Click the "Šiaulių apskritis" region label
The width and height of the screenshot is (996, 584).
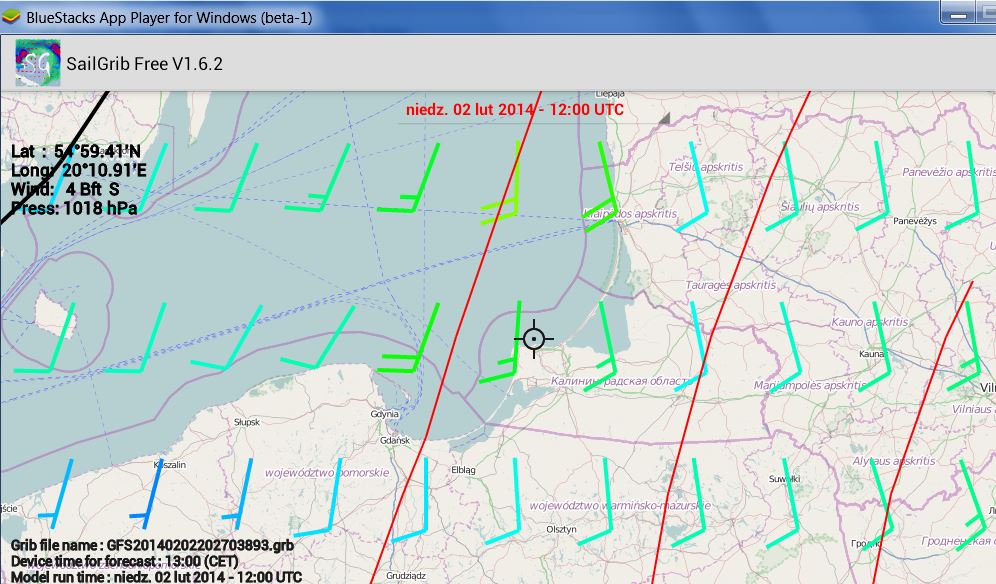point(819,207)
